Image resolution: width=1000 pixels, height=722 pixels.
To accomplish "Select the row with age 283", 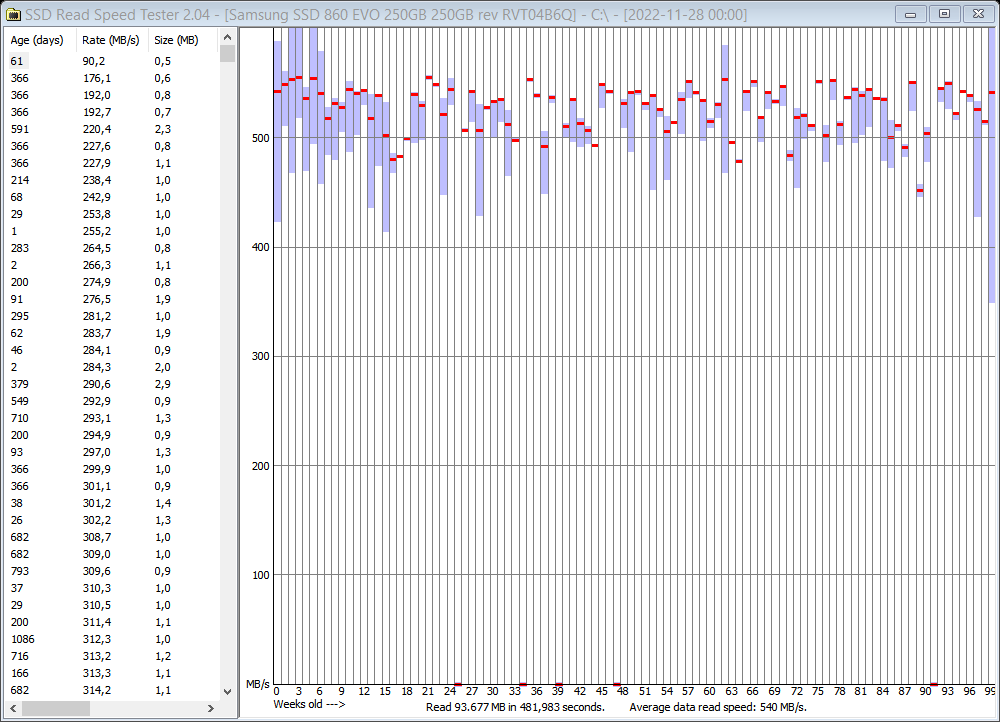I will (x=112, y=248).
